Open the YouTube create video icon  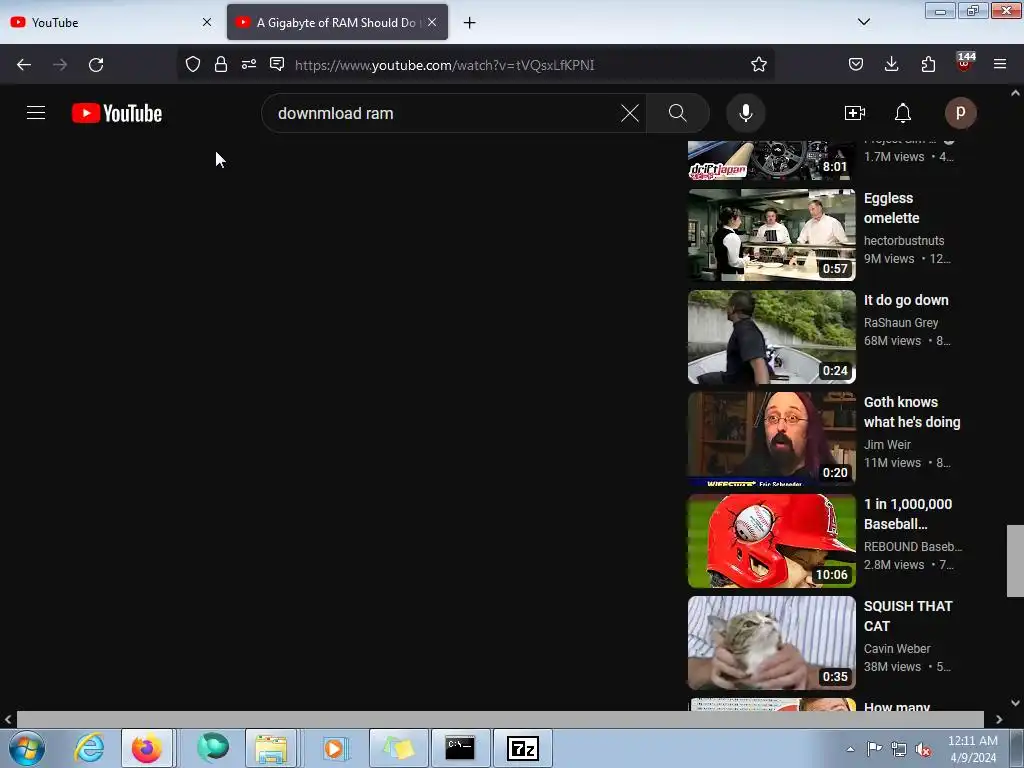click(855, 113)
